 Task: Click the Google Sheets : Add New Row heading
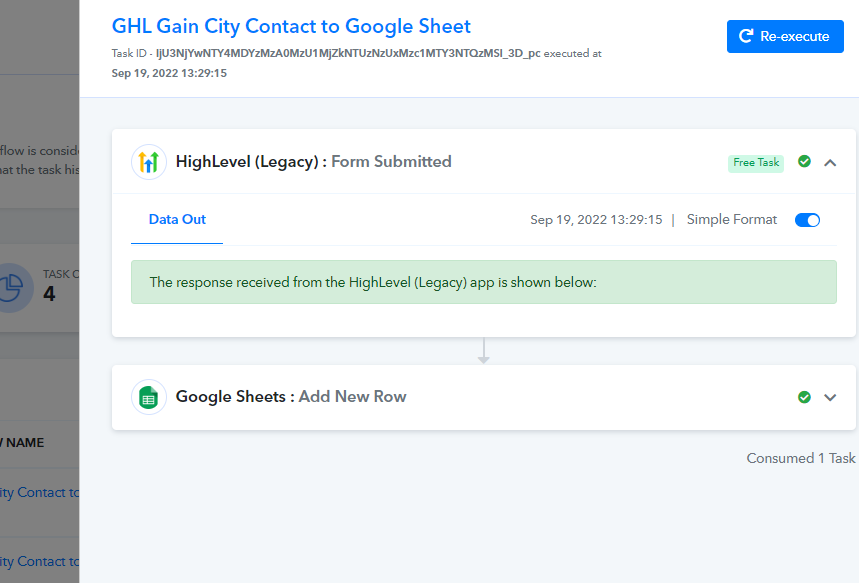pos(291,397)
